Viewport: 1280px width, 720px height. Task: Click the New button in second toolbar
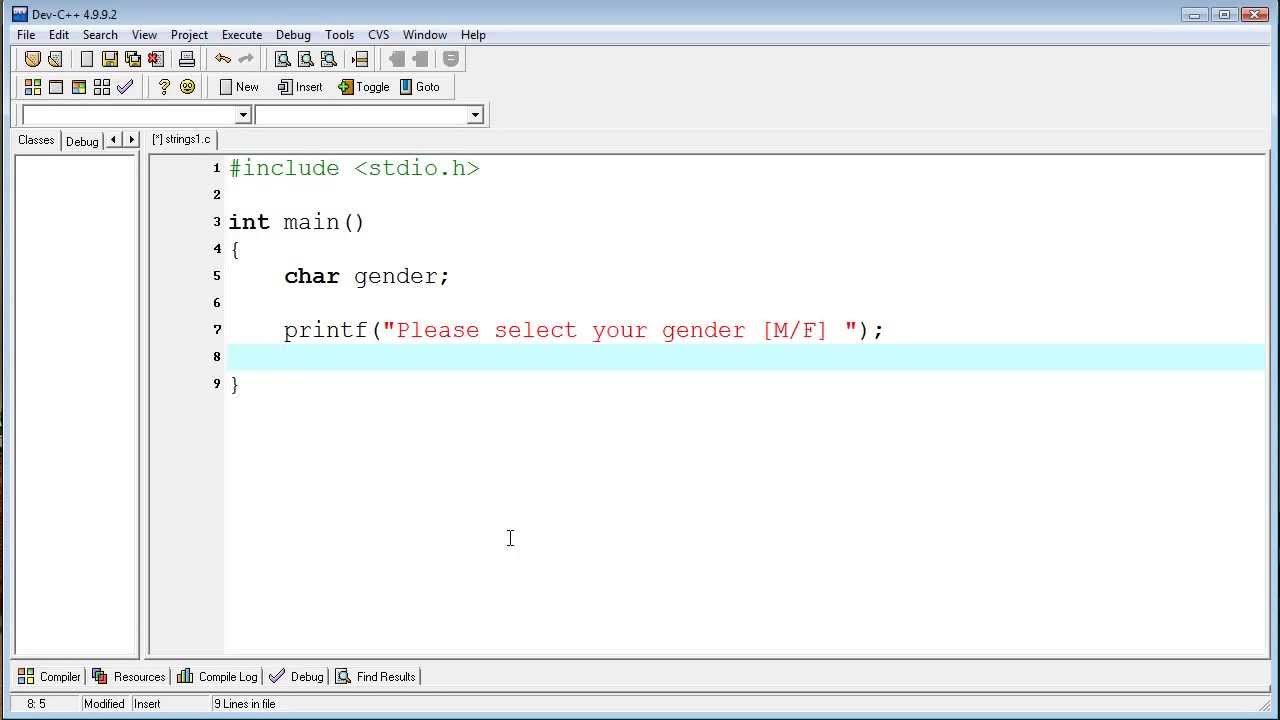(x=239, y=87)
